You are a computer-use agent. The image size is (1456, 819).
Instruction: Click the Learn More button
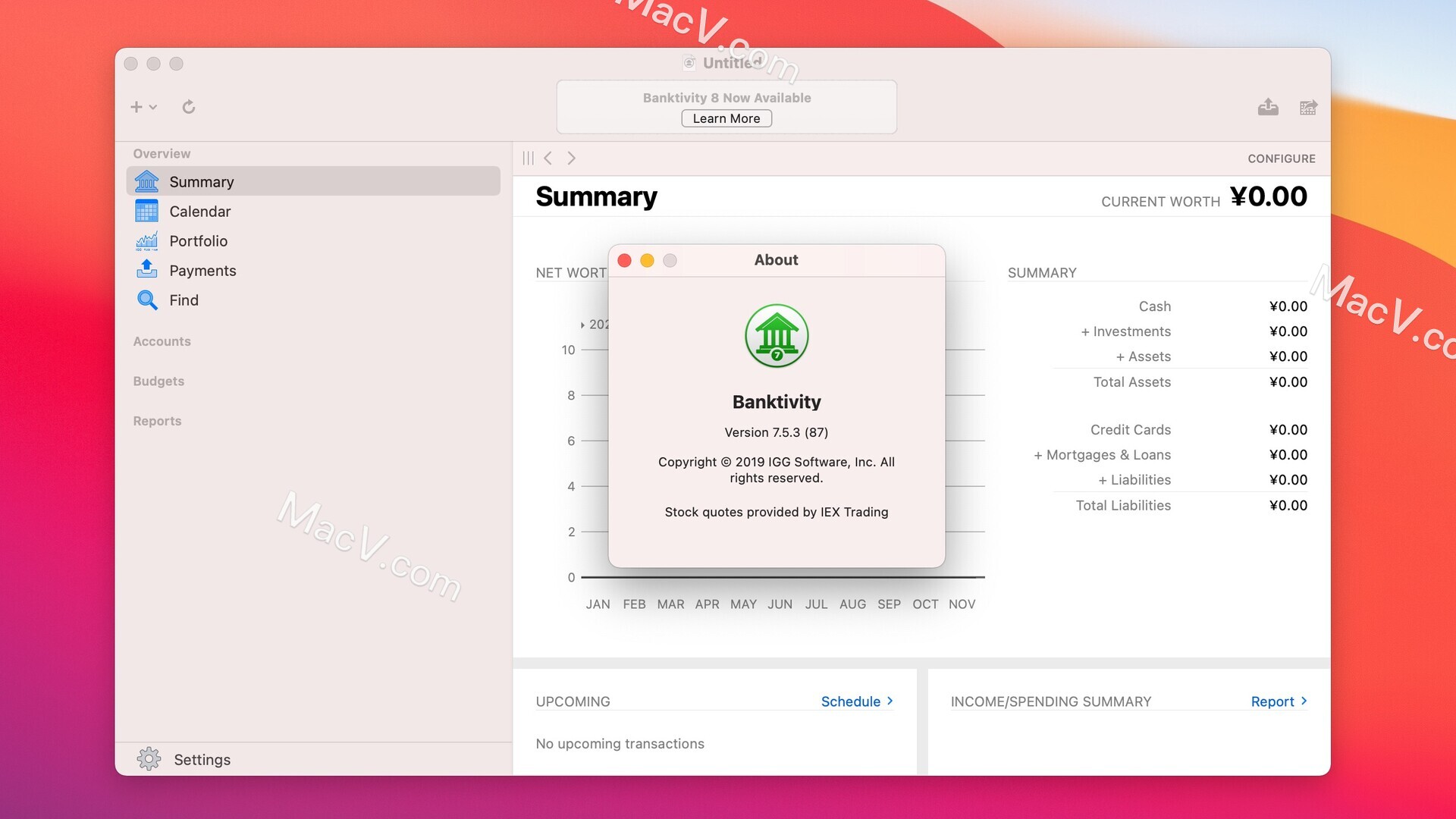[x=727, y=118]
